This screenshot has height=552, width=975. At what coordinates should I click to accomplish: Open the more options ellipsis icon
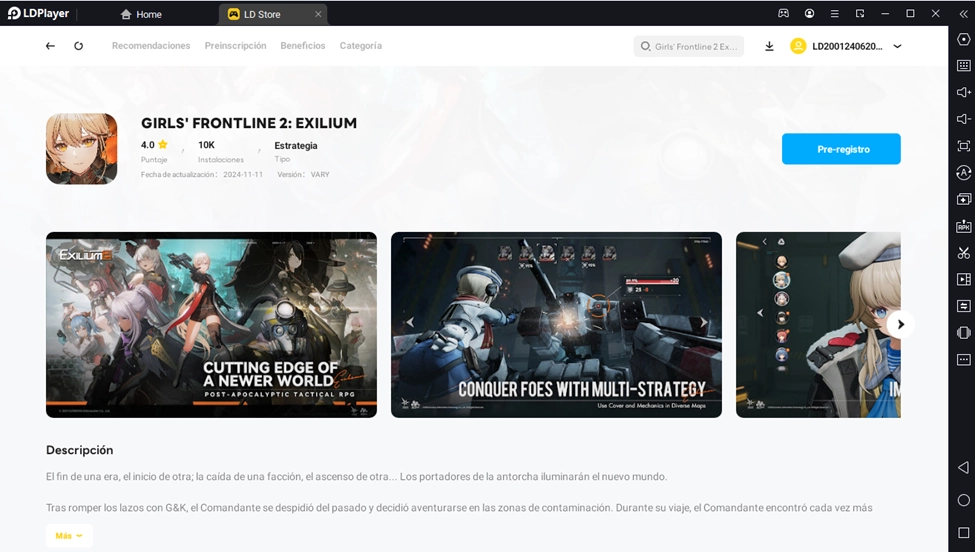pyautogui.click(x=964, y=360)
